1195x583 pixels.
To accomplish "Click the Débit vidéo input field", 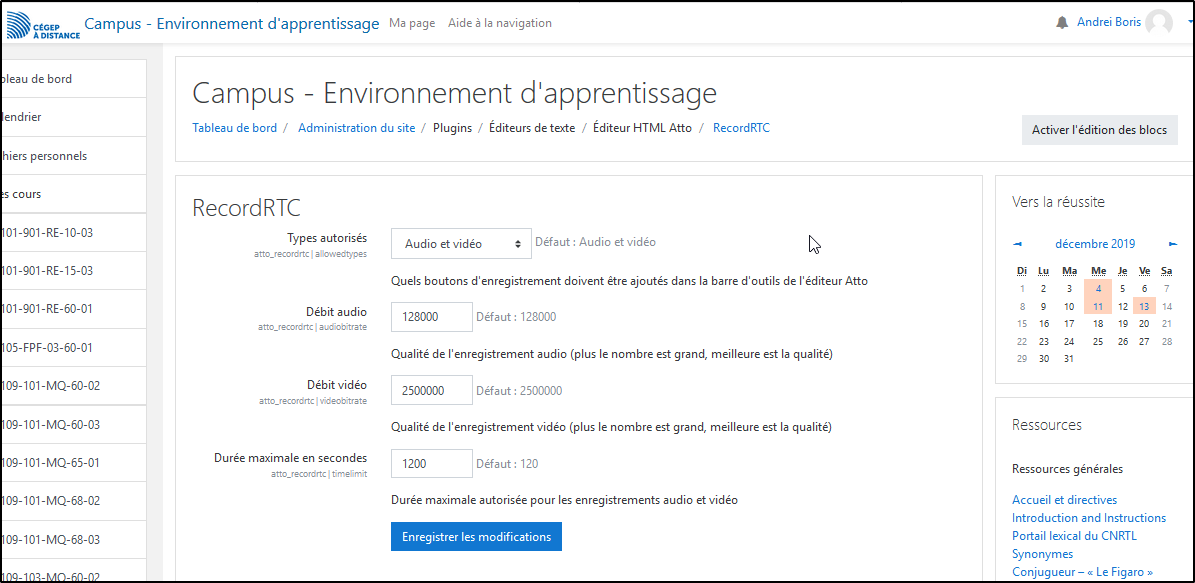I will (431, 391).
